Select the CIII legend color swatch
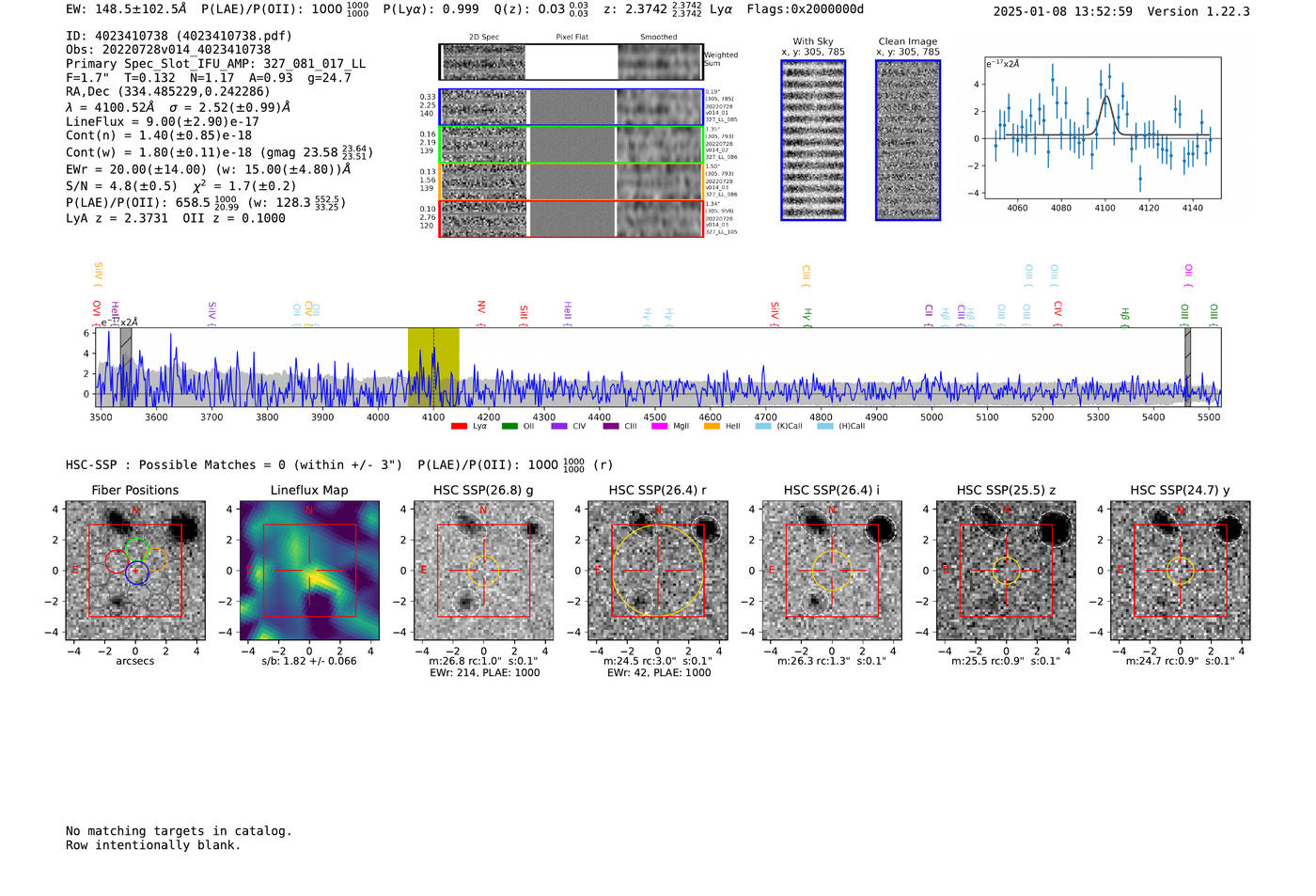1316x896 pixels. tap(611, 427)
